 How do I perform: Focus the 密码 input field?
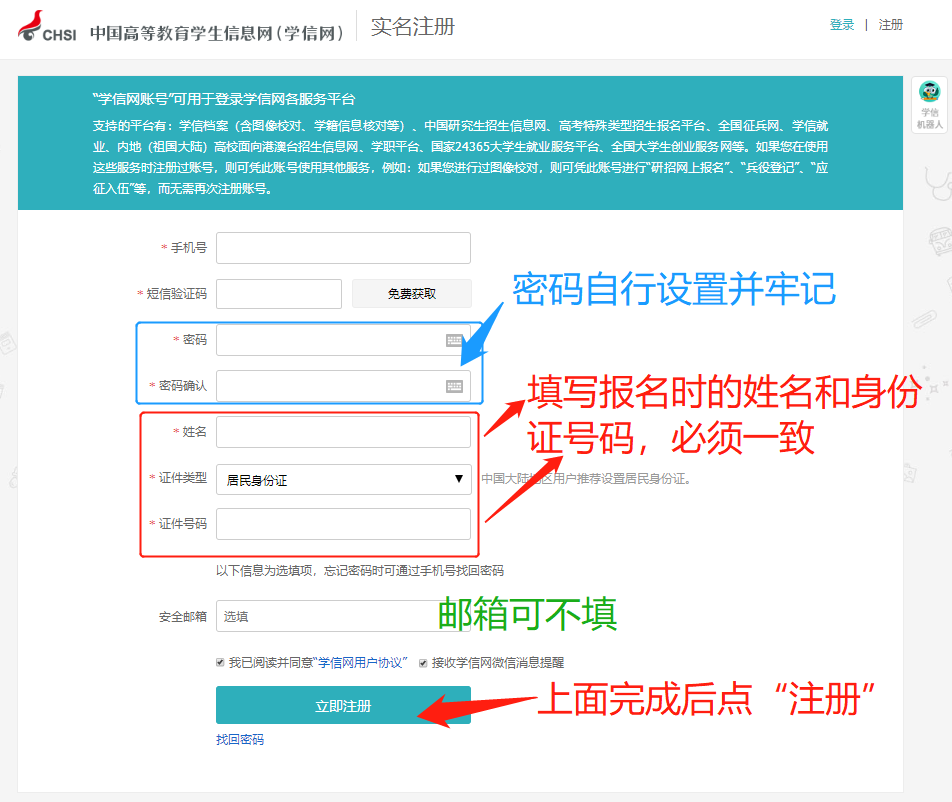[x=344, y=340]
